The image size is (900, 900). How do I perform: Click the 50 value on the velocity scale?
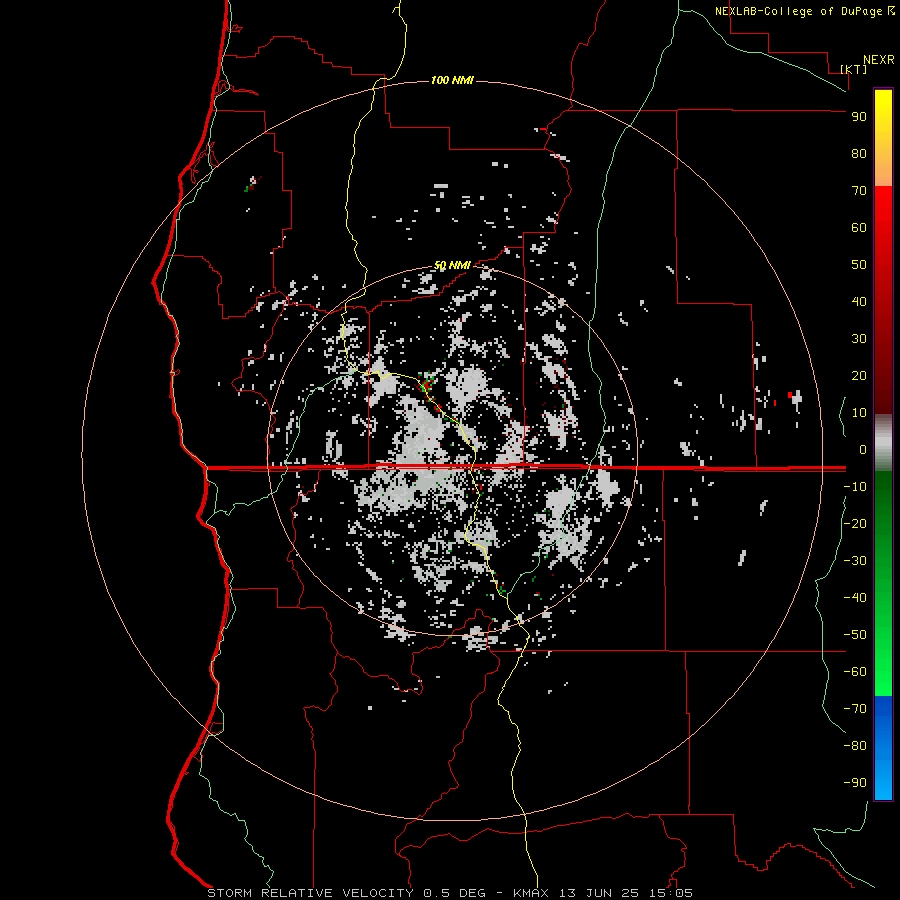point(859,265)
